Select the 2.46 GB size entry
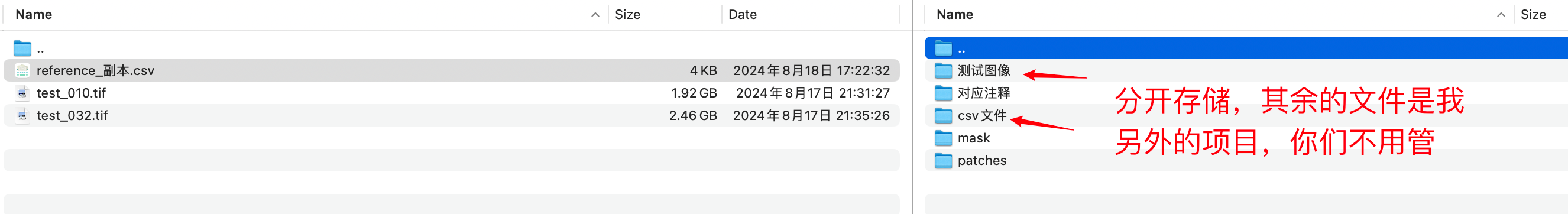 click(693, 115)
